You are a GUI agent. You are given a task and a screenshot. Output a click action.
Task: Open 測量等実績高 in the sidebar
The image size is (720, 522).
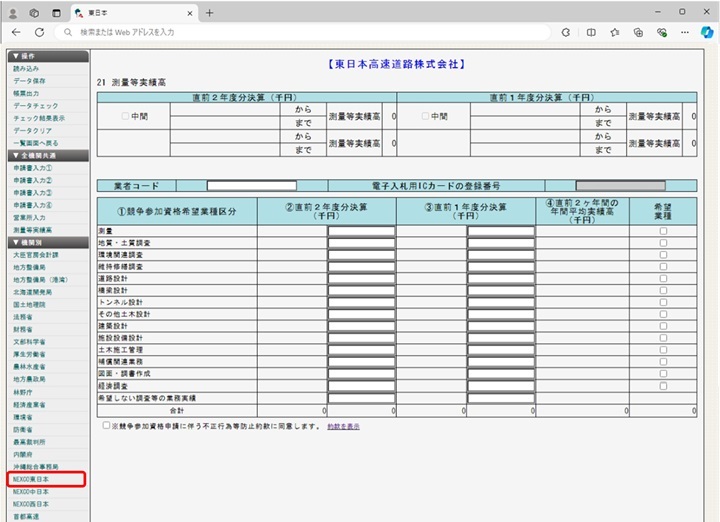(x=33, y=230)
